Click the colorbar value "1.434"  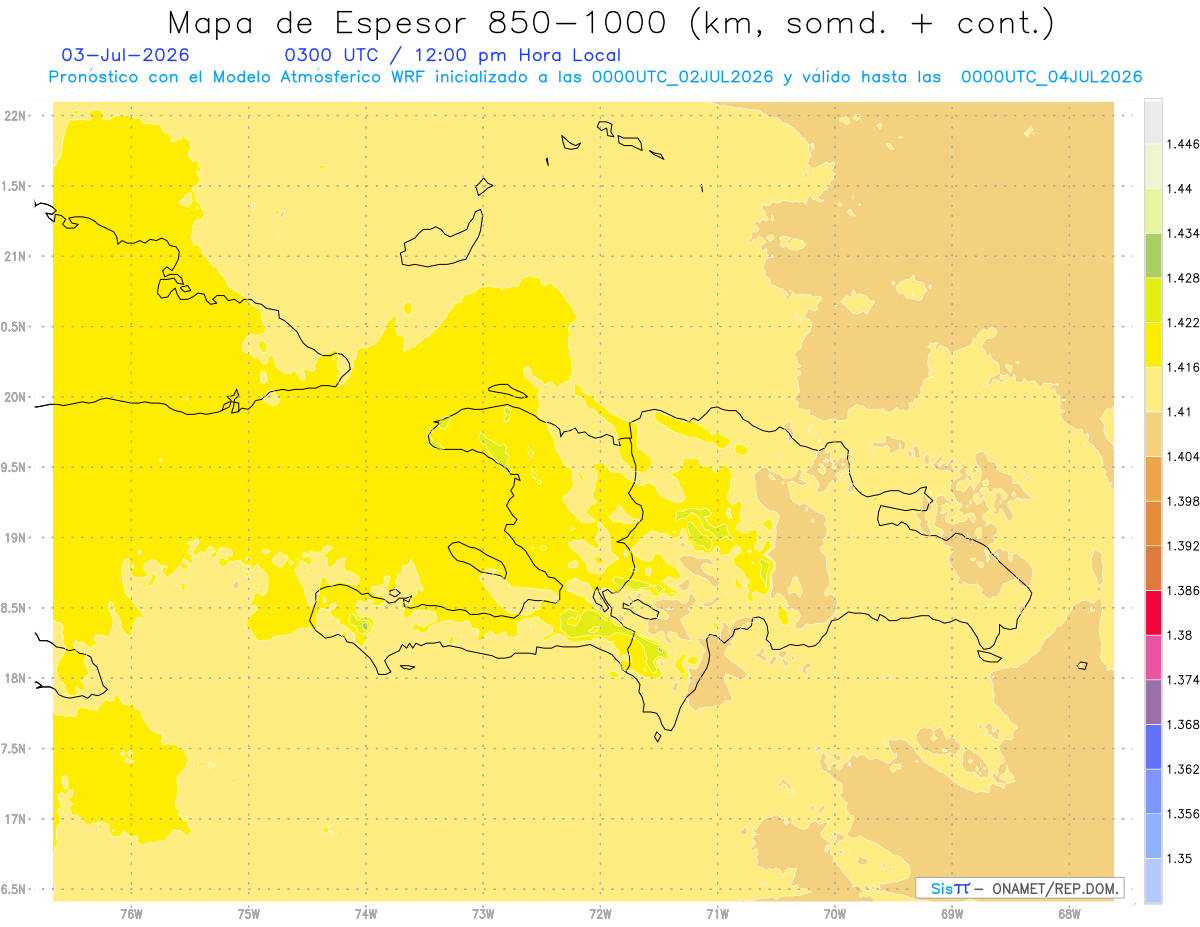click(x=1183, y=233)
